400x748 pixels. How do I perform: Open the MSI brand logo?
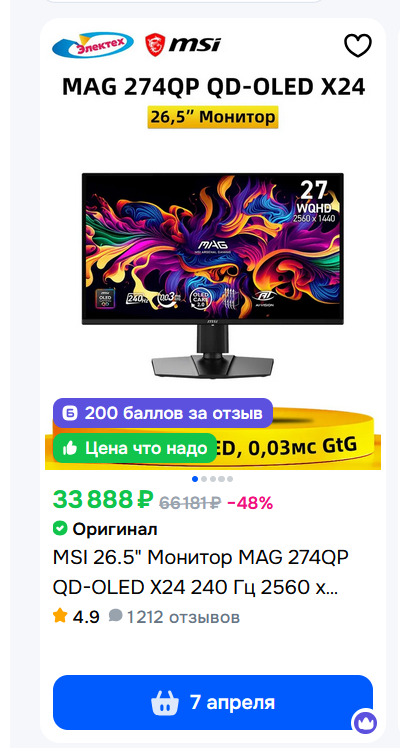click(183, 45)
